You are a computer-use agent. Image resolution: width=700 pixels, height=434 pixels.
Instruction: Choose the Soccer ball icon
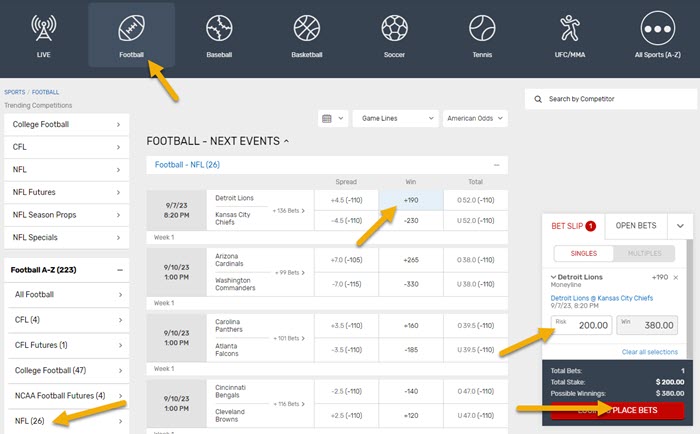393,28
